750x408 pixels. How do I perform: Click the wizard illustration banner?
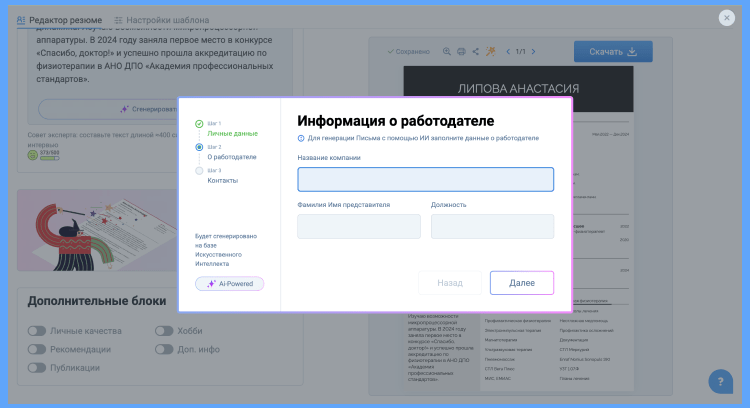pos(98,230)
